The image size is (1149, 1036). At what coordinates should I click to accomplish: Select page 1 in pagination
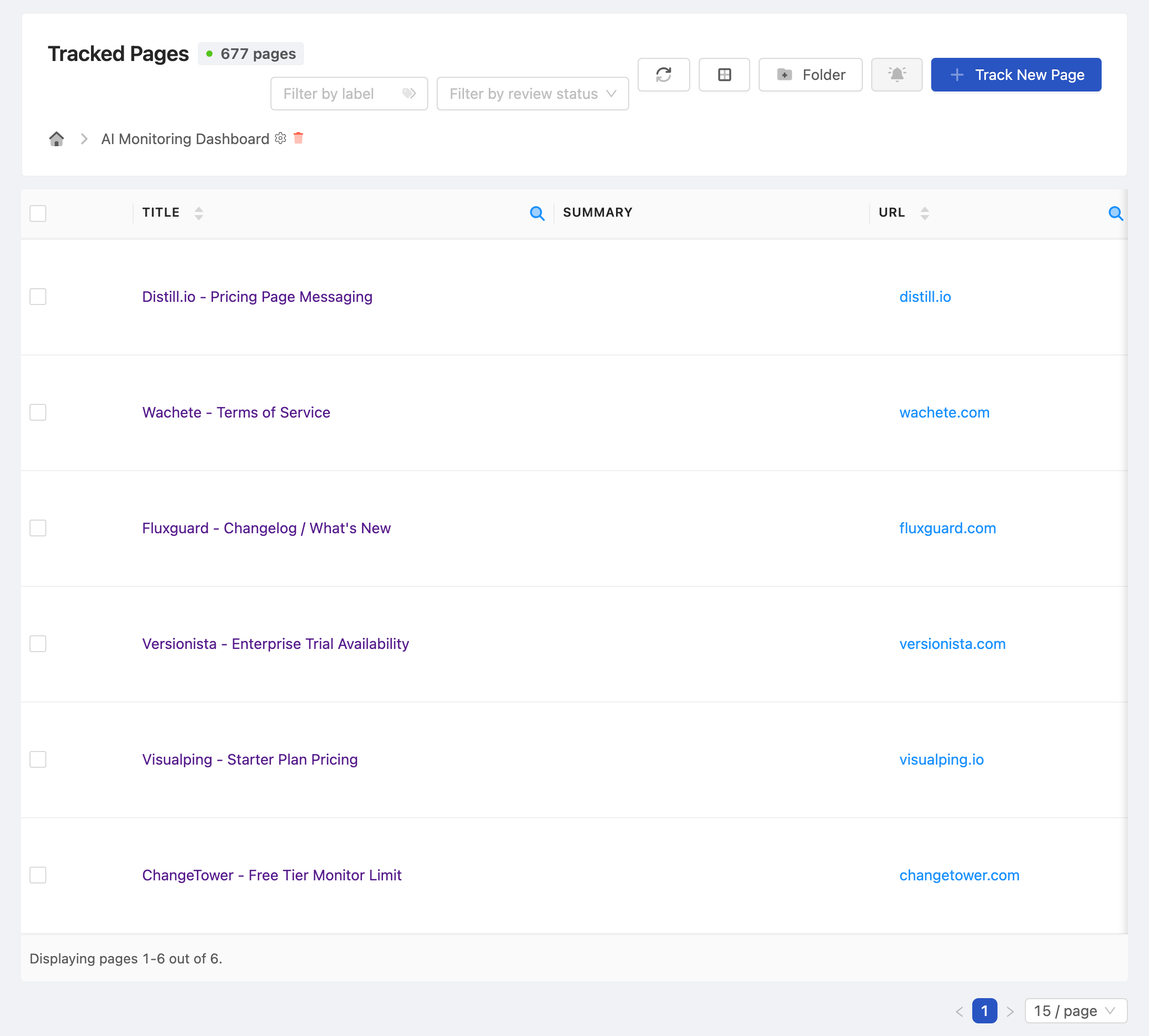pos(984,1011)
